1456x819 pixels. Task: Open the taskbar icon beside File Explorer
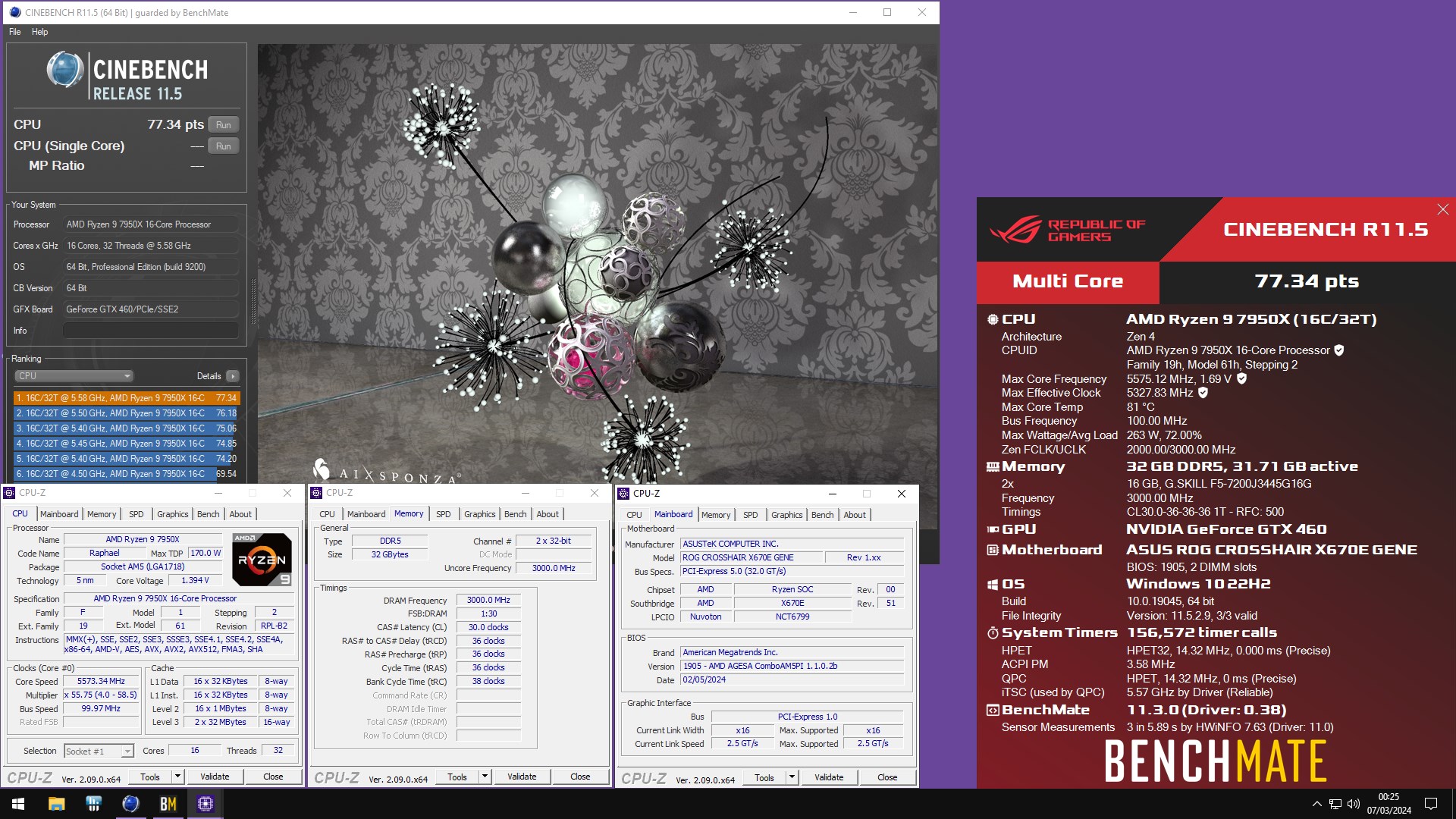click(93, 804)
